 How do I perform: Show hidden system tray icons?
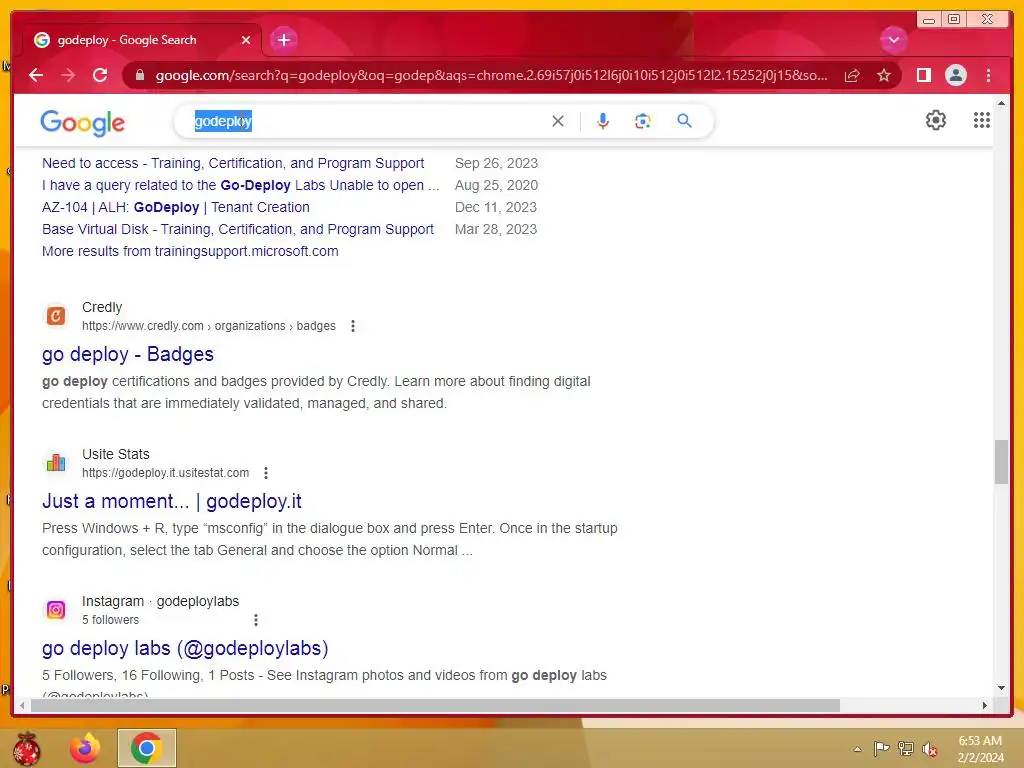click(x=857, y=749)
